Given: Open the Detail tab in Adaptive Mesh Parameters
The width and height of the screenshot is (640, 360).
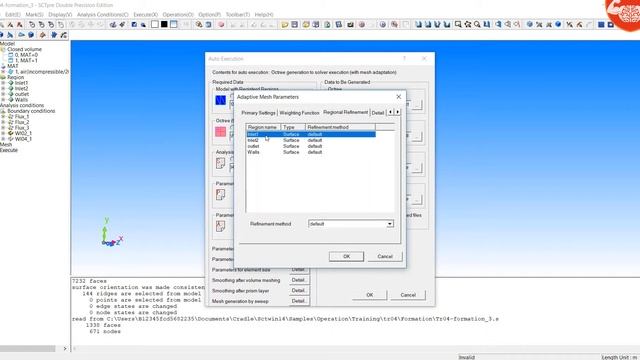Looking at the screenshot, I should pos(378,113).
